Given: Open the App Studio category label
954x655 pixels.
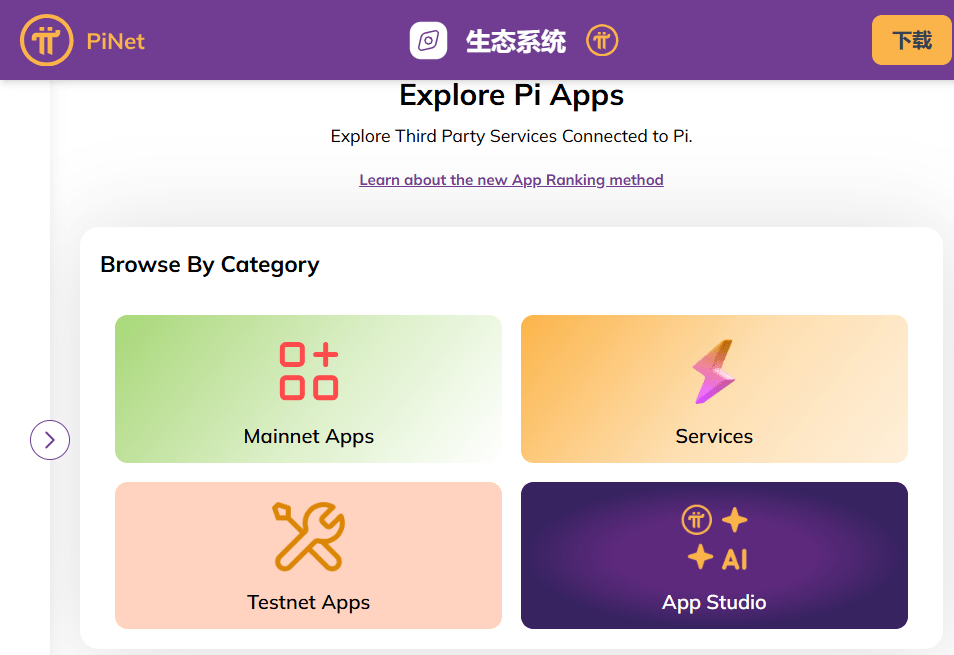Looking at the screenshot, I should 714,603.
